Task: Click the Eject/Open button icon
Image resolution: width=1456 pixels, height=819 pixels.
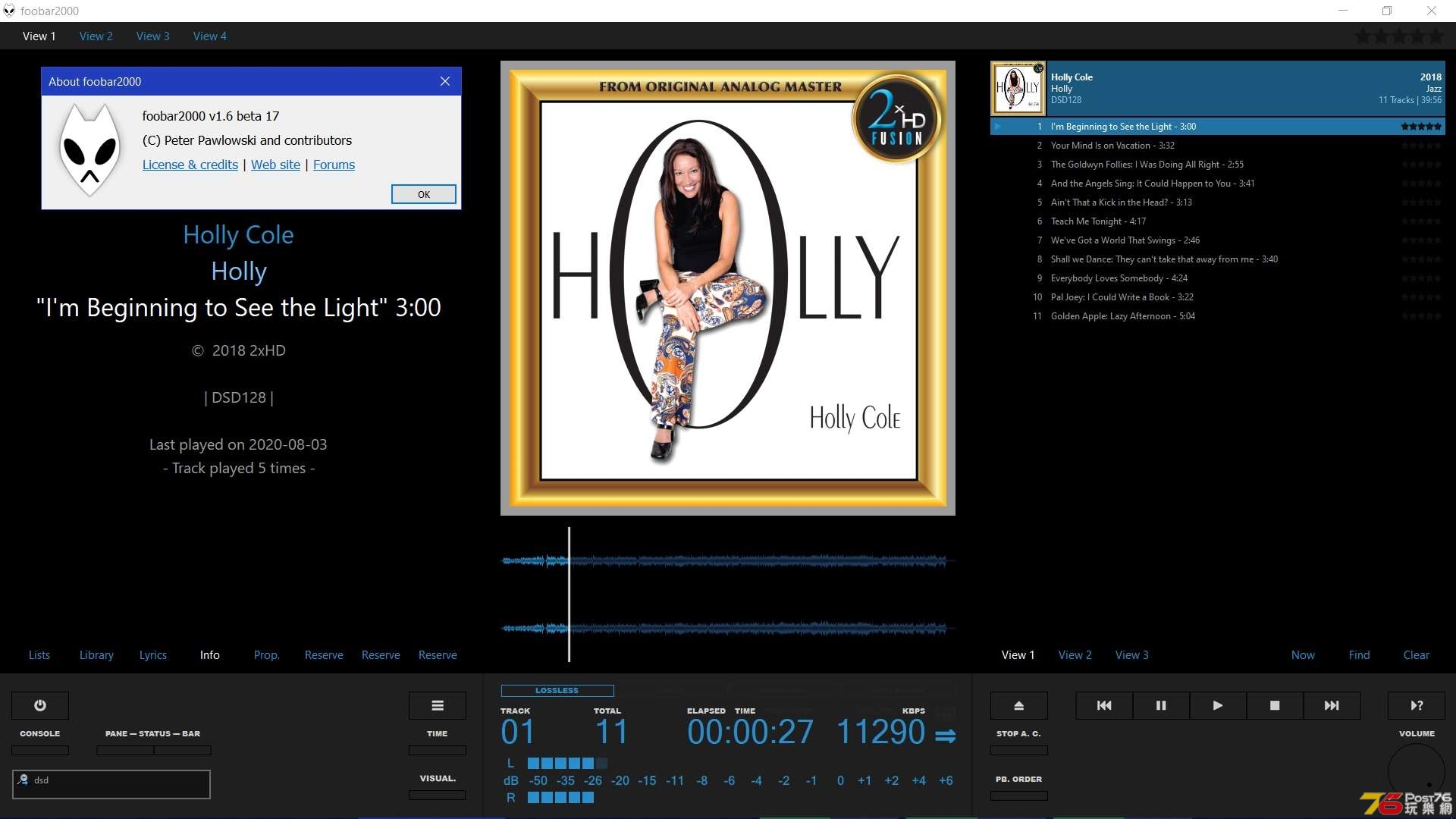Action: coord(1018,705)
